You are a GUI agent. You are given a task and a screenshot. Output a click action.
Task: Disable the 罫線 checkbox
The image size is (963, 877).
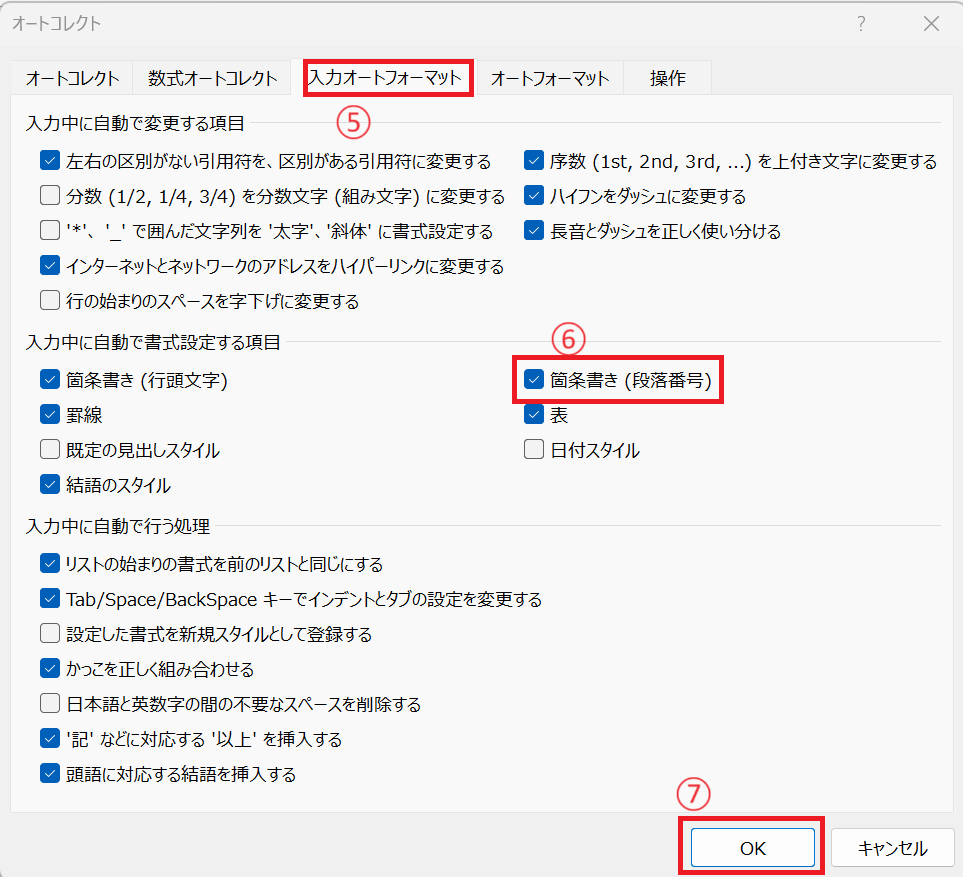[50, 415]
